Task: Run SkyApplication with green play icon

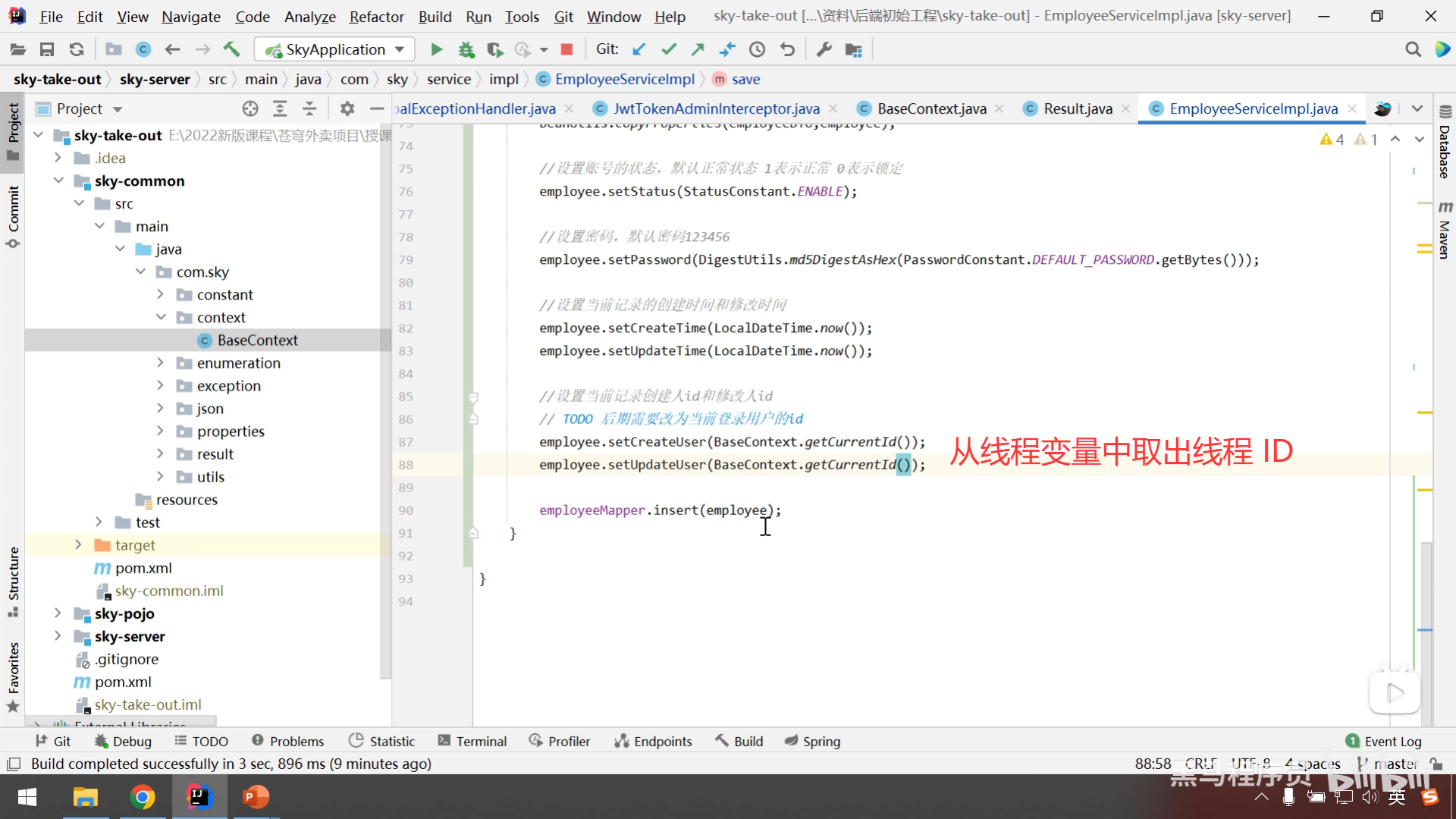Action: coord(436,49)
